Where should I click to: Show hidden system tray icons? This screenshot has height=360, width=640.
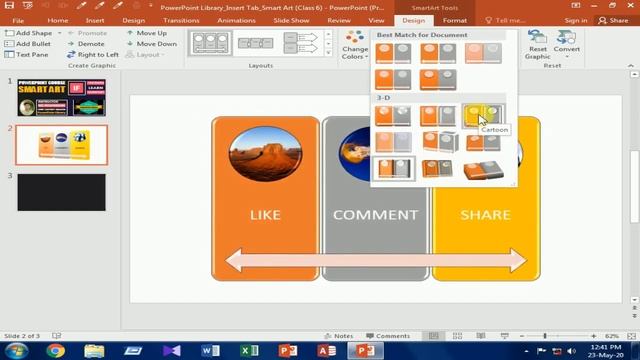point(526,351)
